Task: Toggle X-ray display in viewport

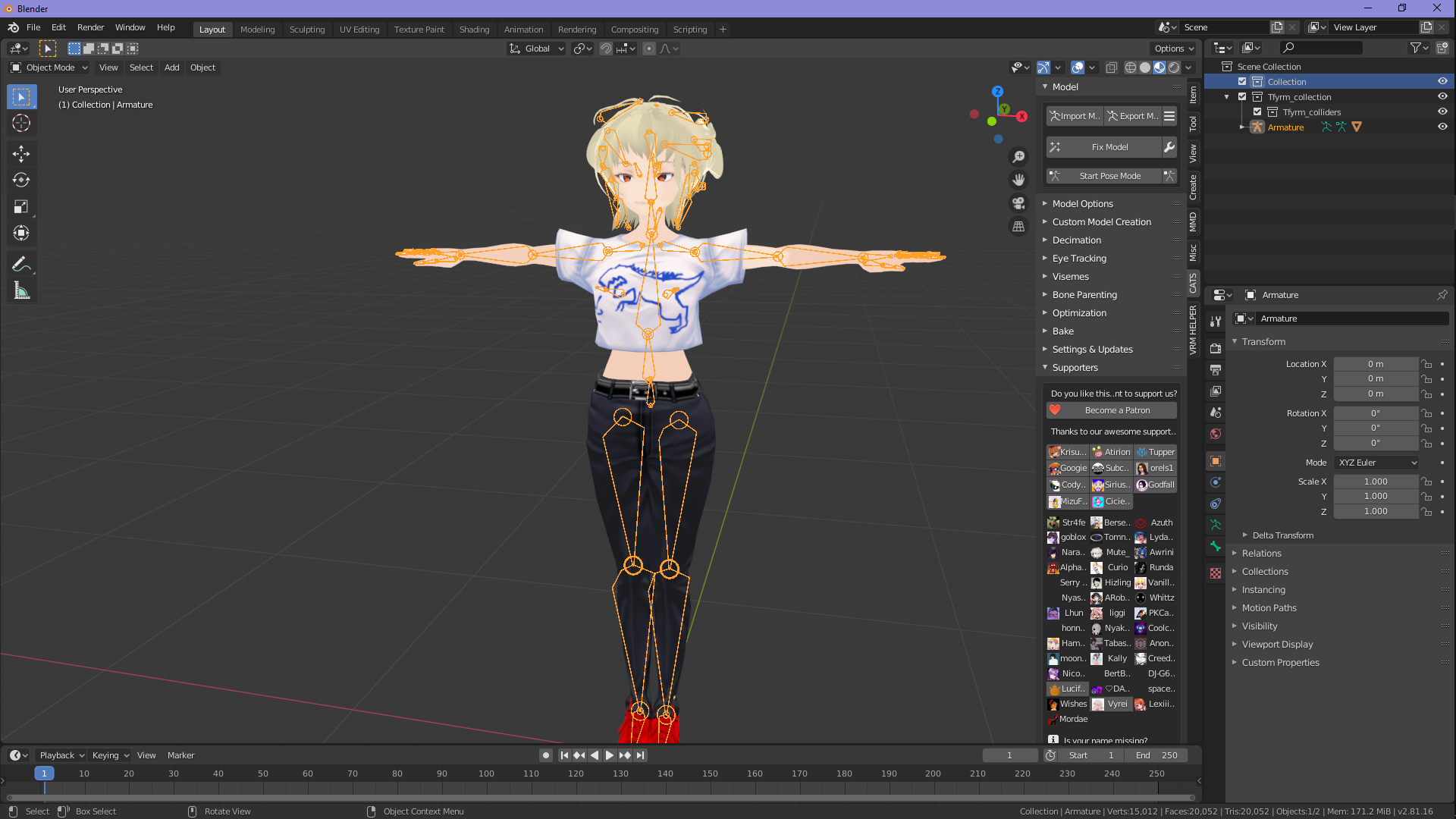Action: click(x=1111, y=67)
